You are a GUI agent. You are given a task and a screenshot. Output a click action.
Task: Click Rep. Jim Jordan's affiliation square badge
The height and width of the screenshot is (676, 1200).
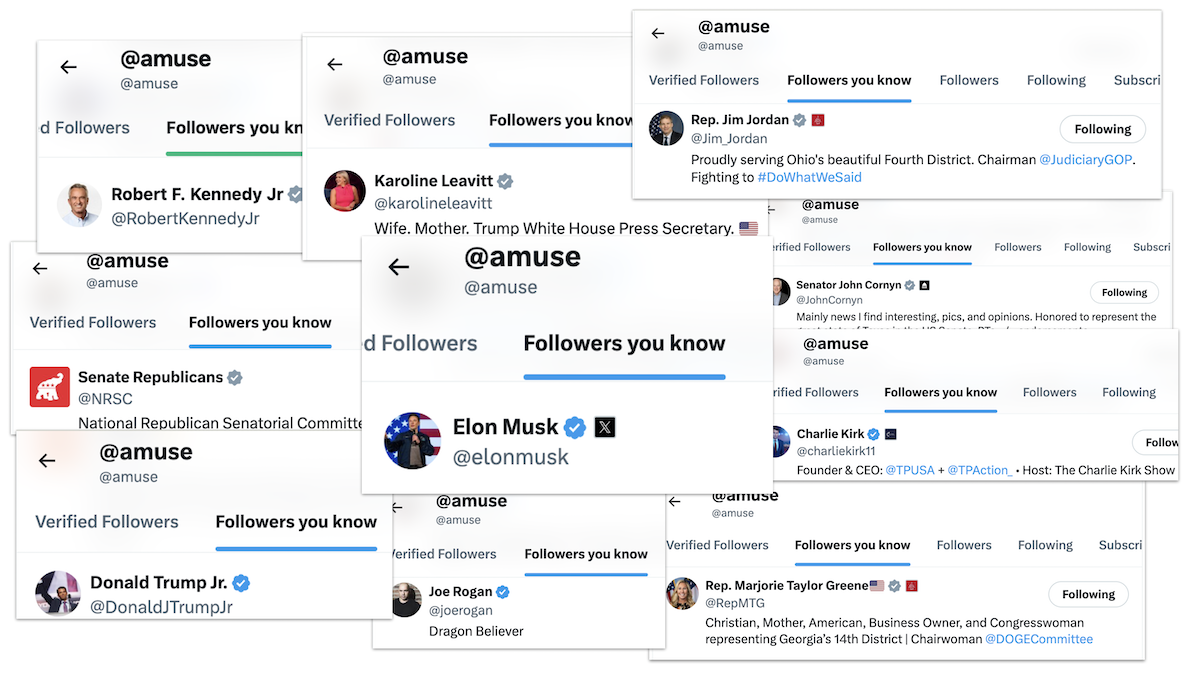tap(818, 119)
